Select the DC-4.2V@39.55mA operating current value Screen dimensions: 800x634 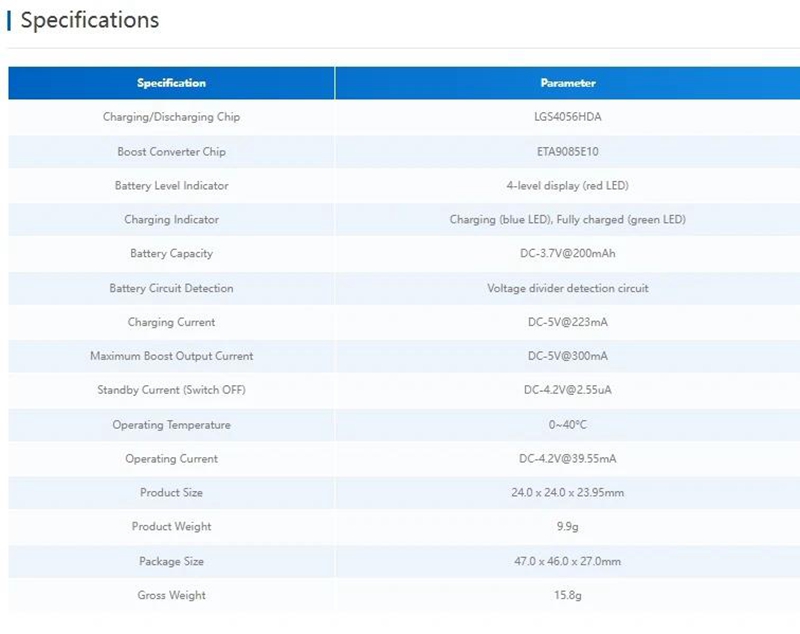coord(567,459)
